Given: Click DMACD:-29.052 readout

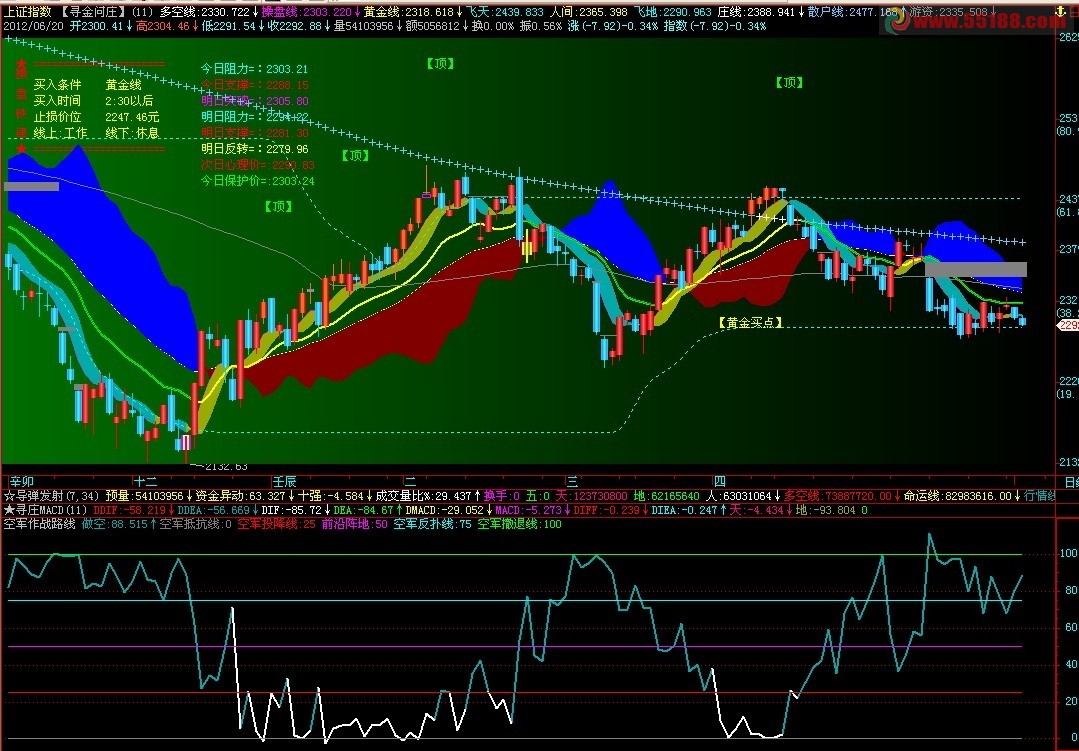Looking at the screenshot, I should point(445,510).
